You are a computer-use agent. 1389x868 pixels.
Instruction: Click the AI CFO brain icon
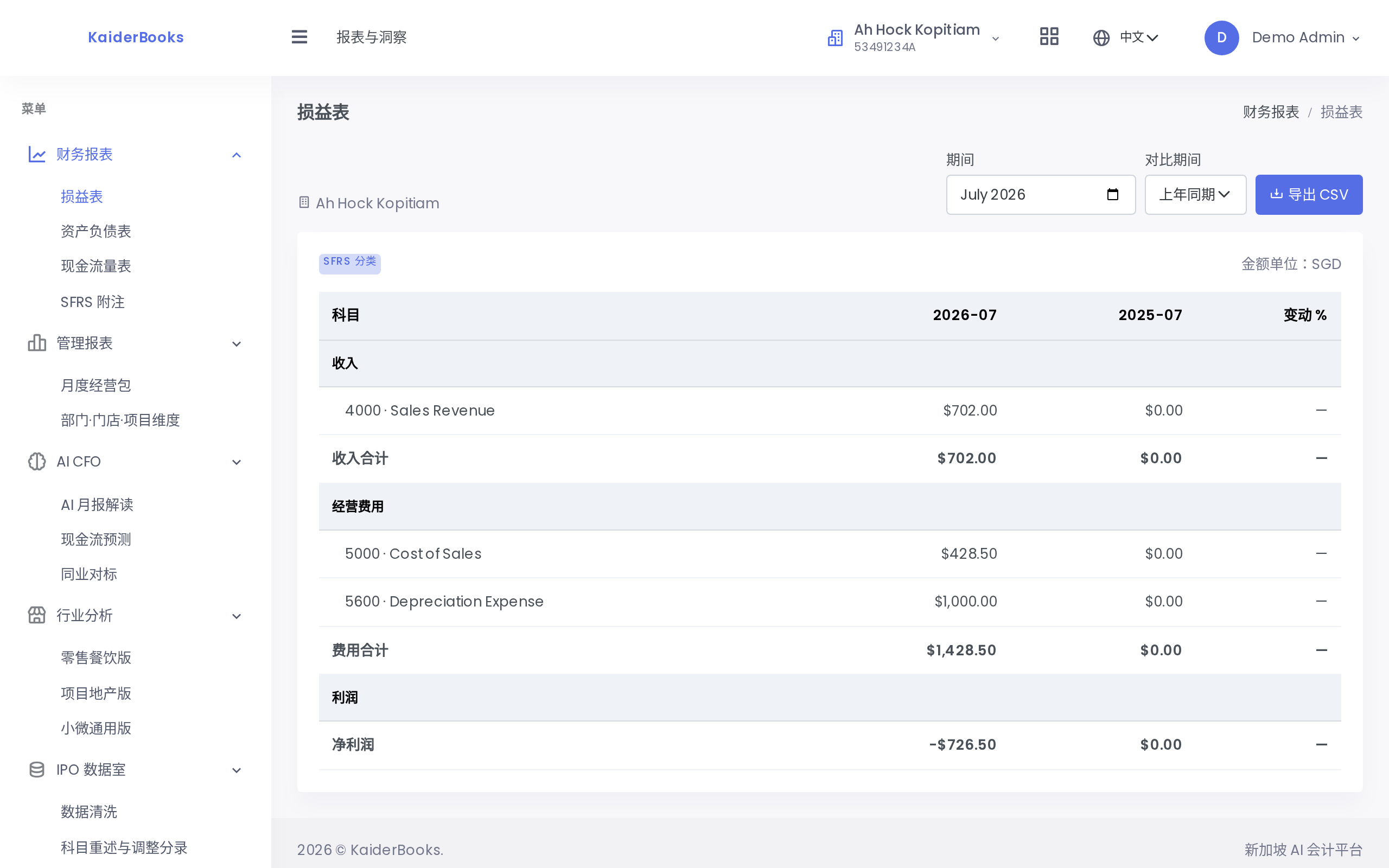[37, 462]
